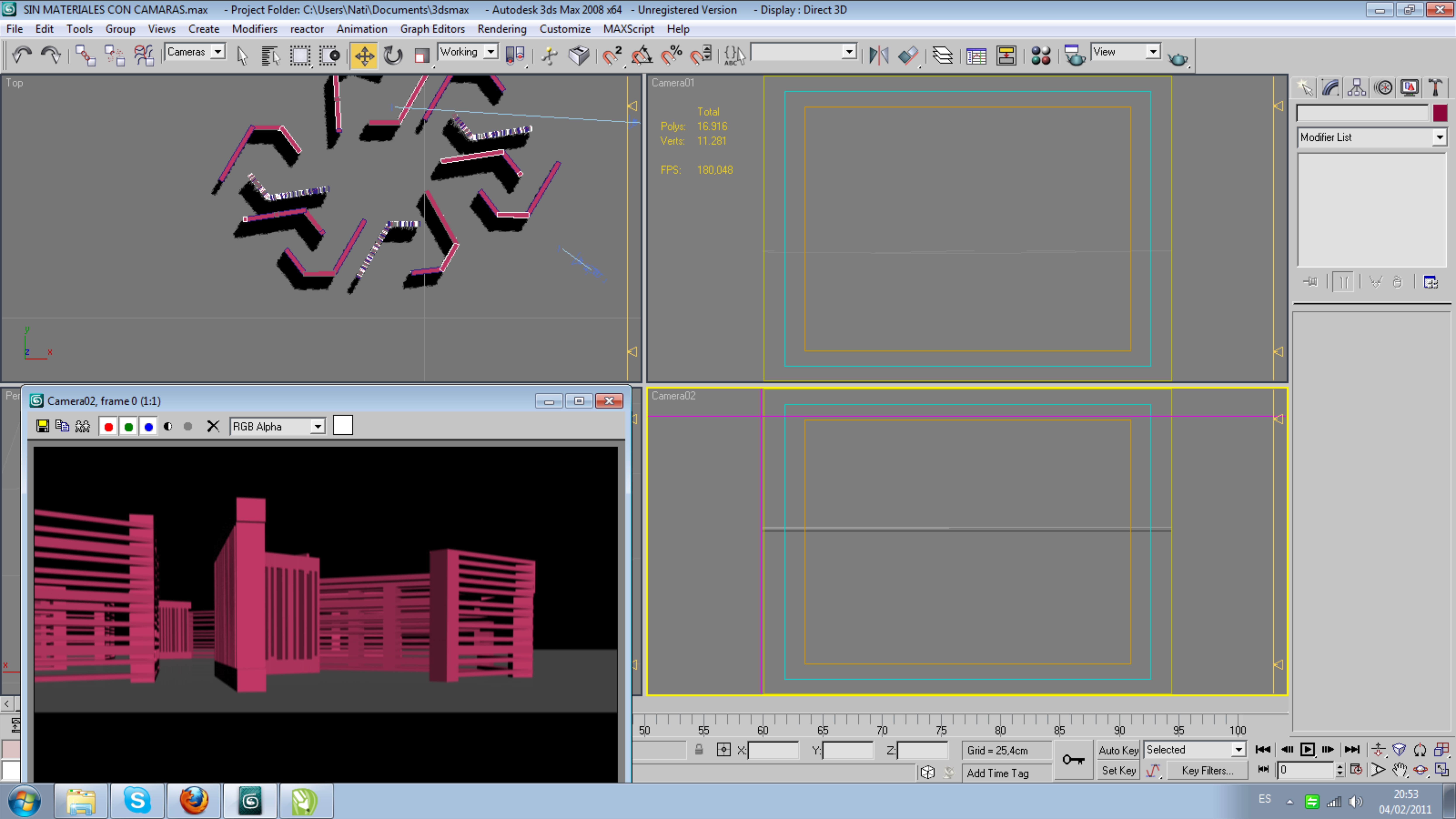The width and height of the screenshot is (1456, 819).
Task: Open the Rendering menu
Action: tap(501, 29)
